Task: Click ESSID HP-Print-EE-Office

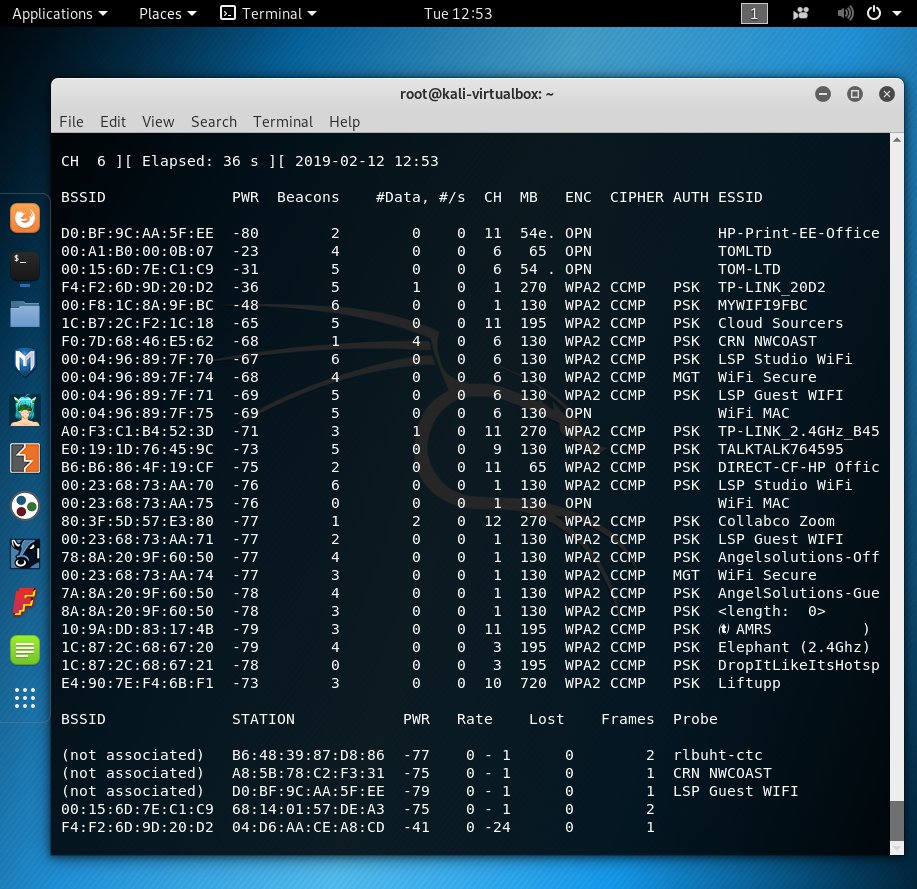Action: pyautogui.click(x=799, y=233)
